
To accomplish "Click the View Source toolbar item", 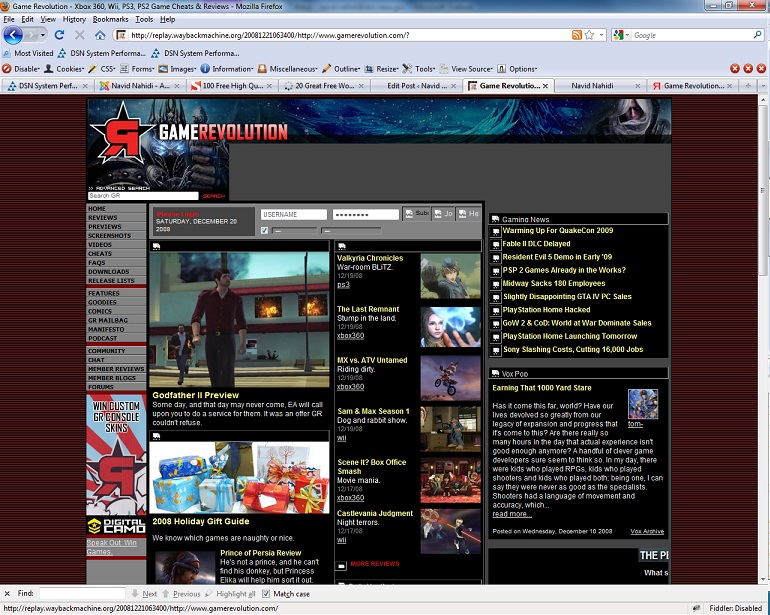I will pyautogui.click(x=466, y=69).
